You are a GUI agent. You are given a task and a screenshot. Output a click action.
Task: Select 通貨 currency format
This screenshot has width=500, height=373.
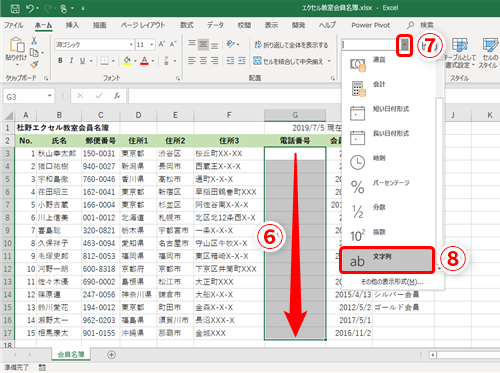point(388,63)
